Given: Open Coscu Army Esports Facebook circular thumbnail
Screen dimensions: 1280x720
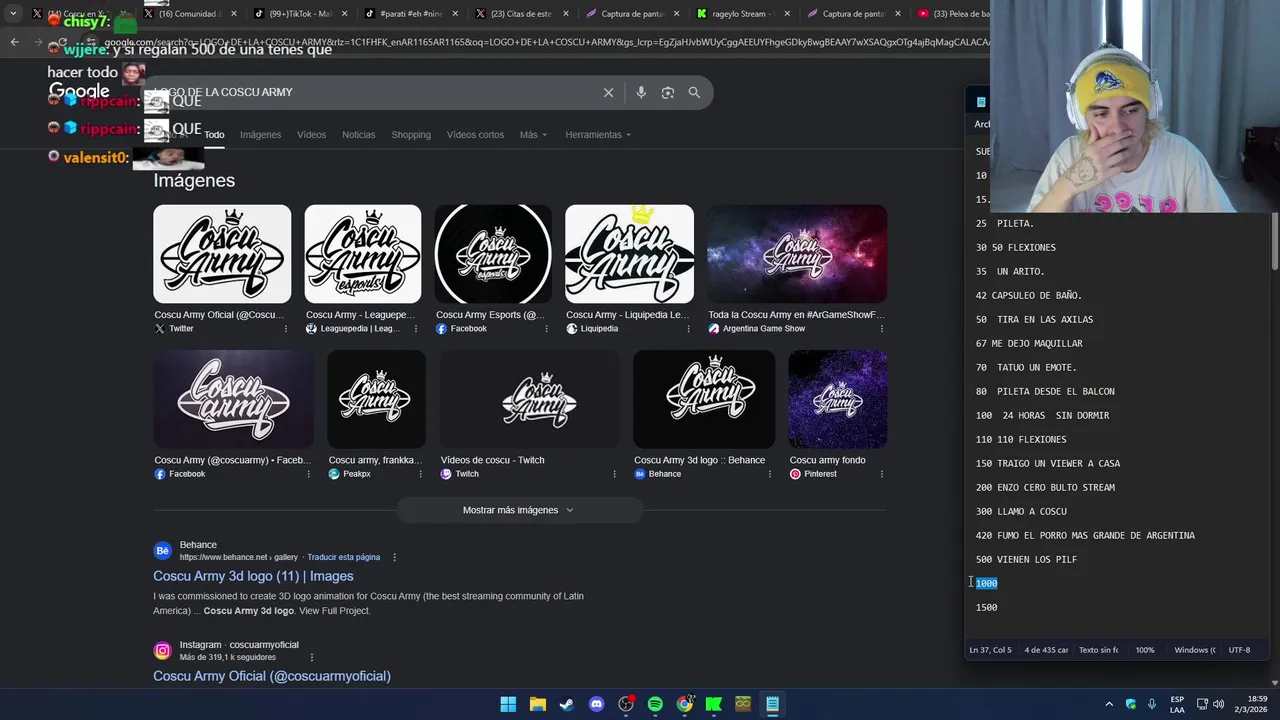Looking at the screenshot, I should point(493,254).
